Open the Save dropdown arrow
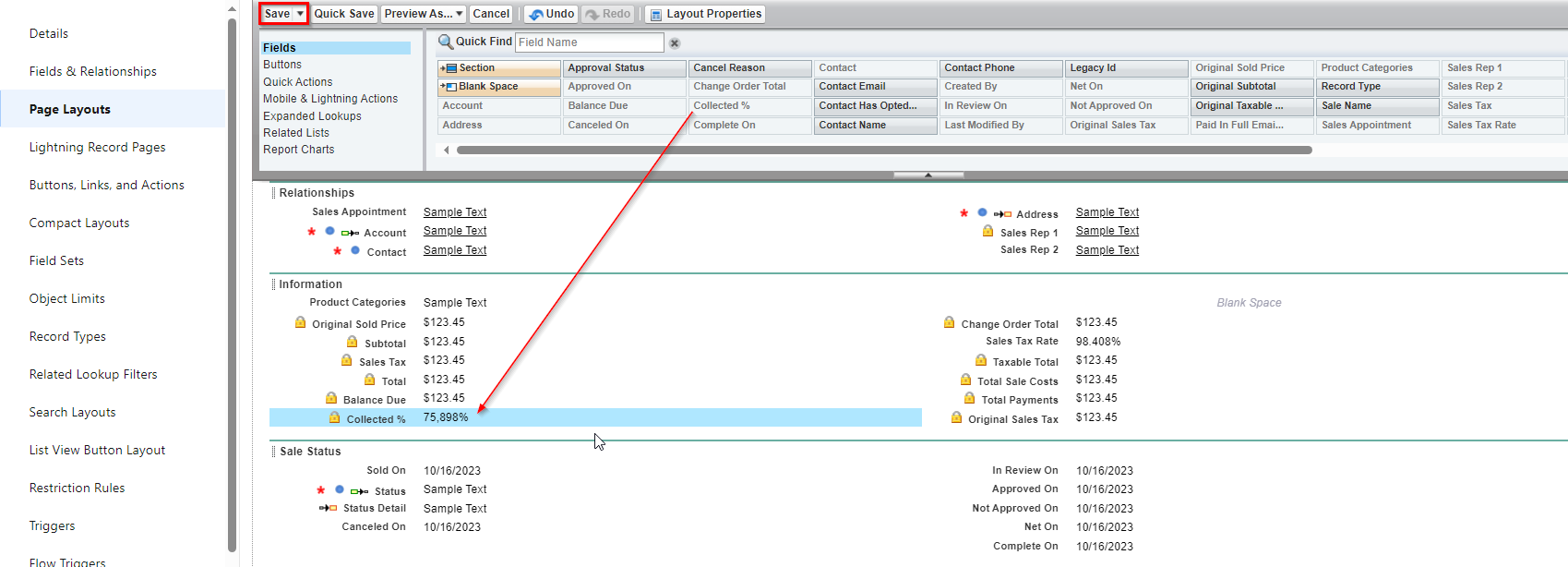The height and width of the screenshot is (567, 1568). coord(300,14)
